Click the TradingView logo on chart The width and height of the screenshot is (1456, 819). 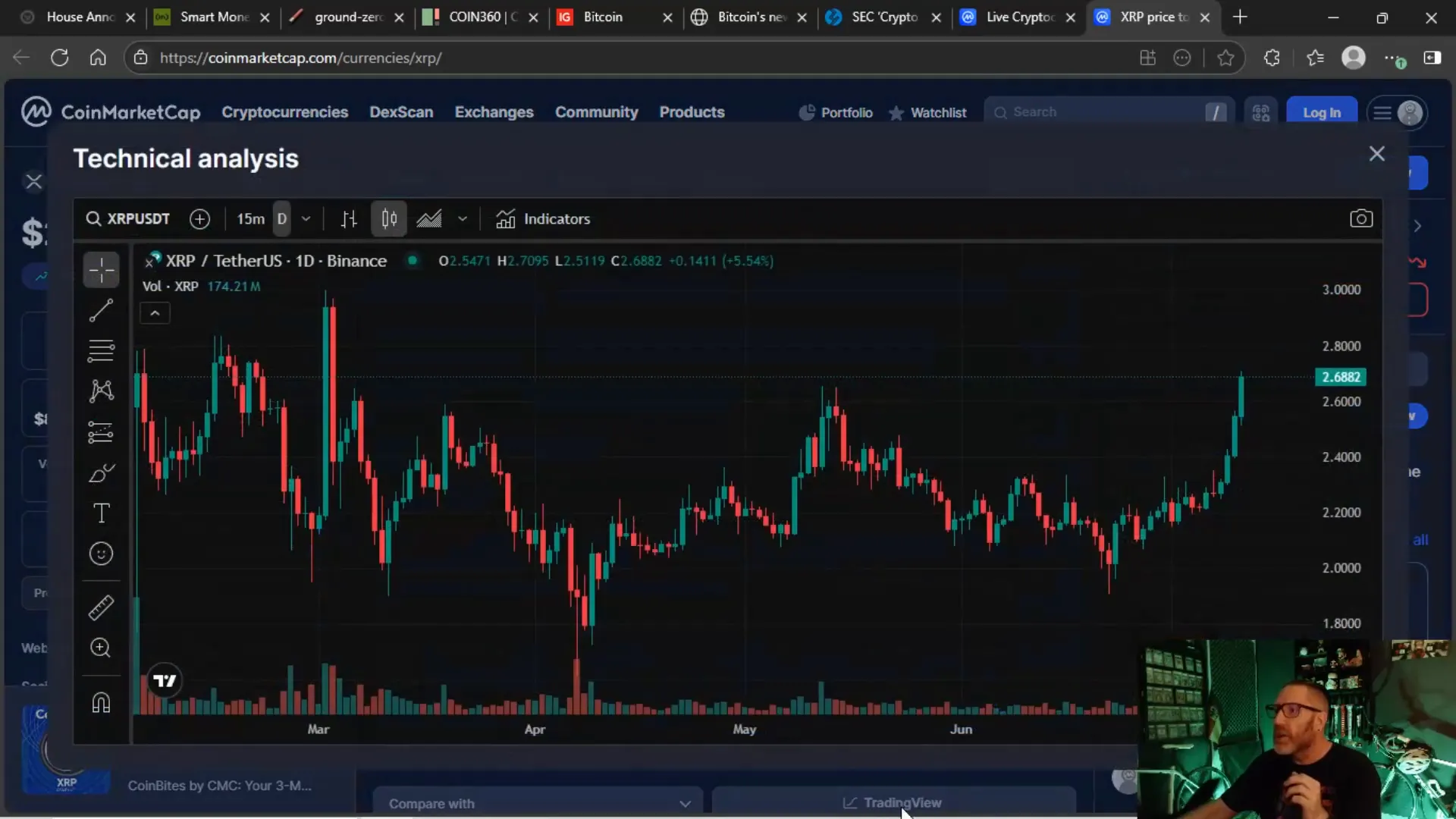click(165, 680)
